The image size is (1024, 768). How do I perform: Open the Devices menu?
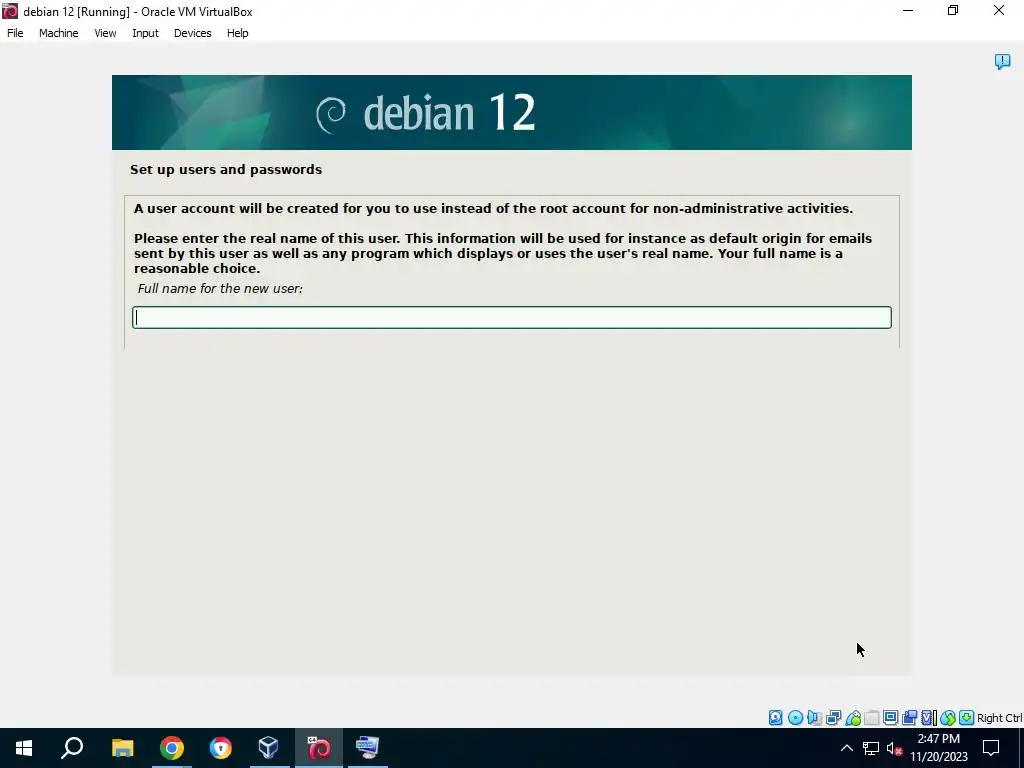(193, 33)
